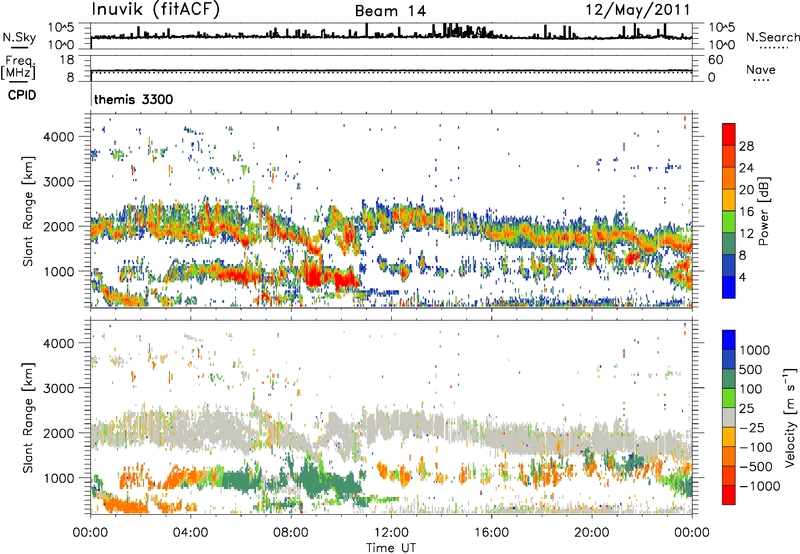Click the '60' Nave axis tick

716,60
